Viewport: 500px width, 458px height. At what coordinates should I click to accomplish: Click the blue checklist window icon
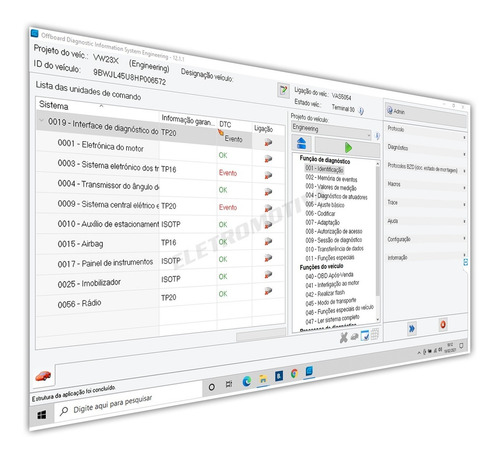click(x=365, y=335)
